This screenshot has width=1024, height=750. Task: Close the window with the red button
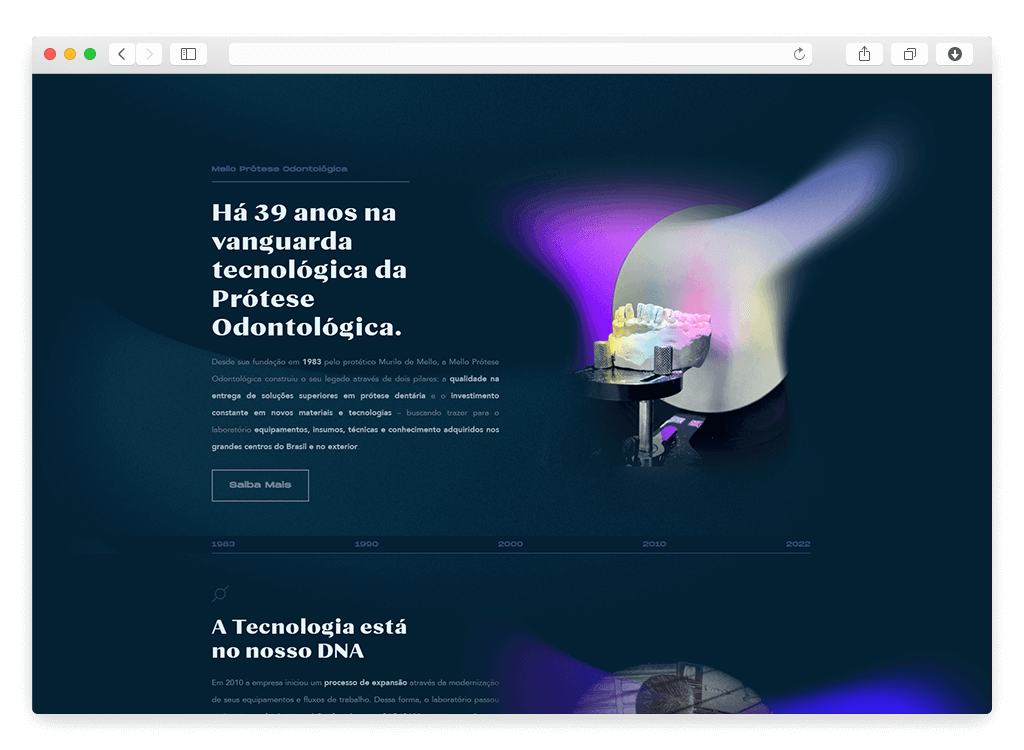[x=50, y=54]
